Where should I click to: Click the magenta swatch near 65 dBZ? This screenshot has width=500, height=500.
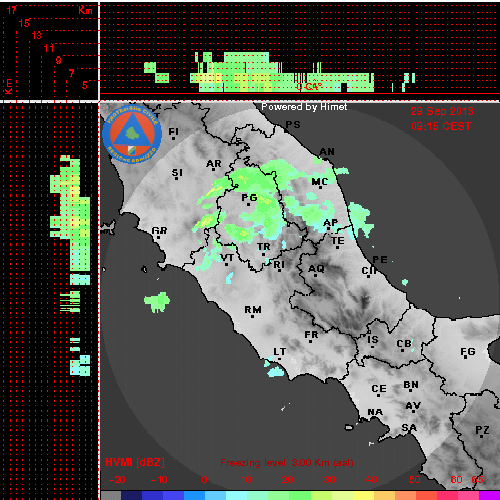489,495
